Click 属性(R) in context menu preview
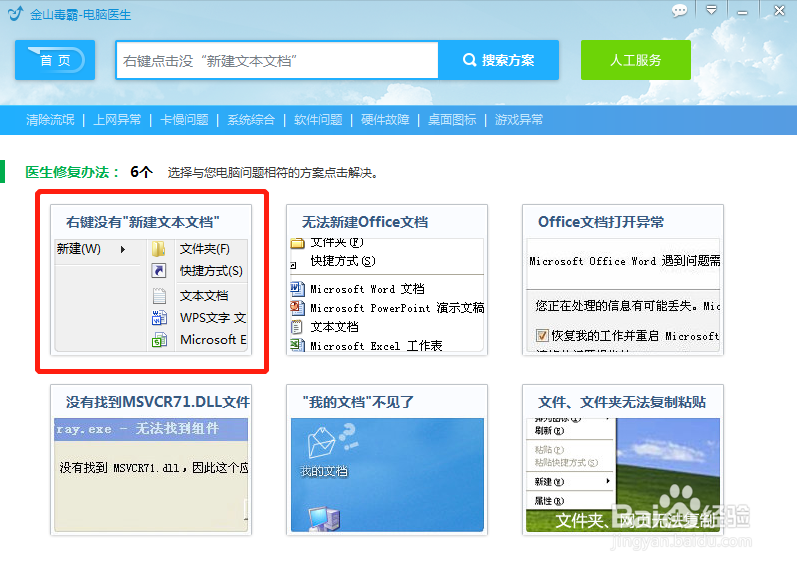The height and width of the screenshot is (569, 797). pos(549,501)
